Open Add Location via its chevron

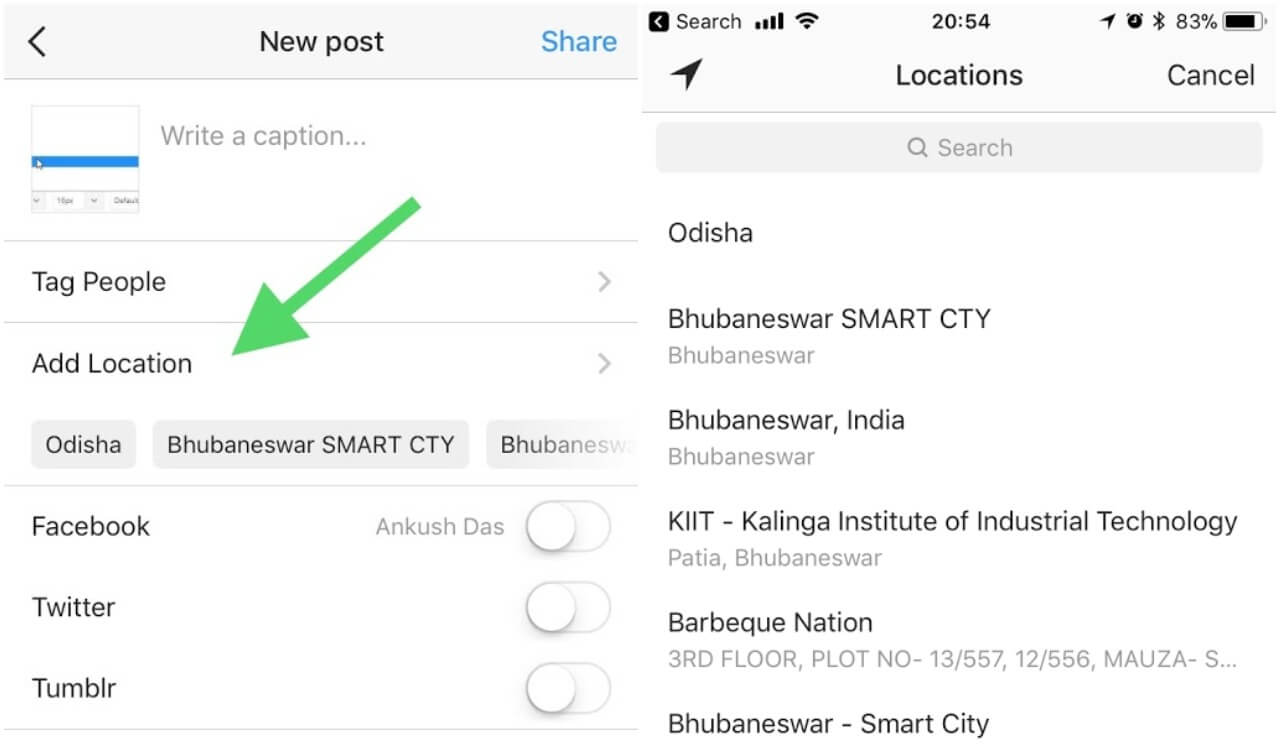point(604,363)
